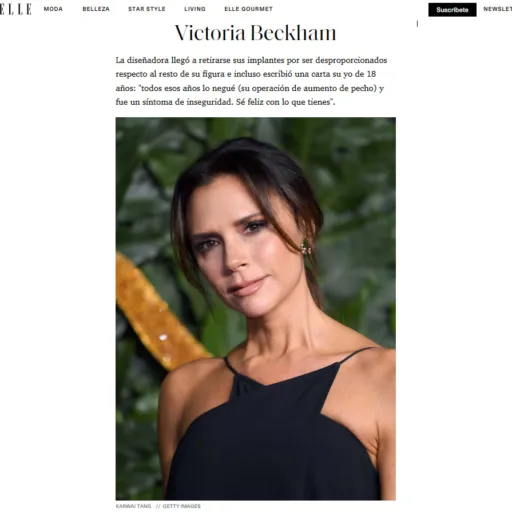Click the GETTY IMAGES credit text
Screen dimensions: 512x512
pos(182,506)
